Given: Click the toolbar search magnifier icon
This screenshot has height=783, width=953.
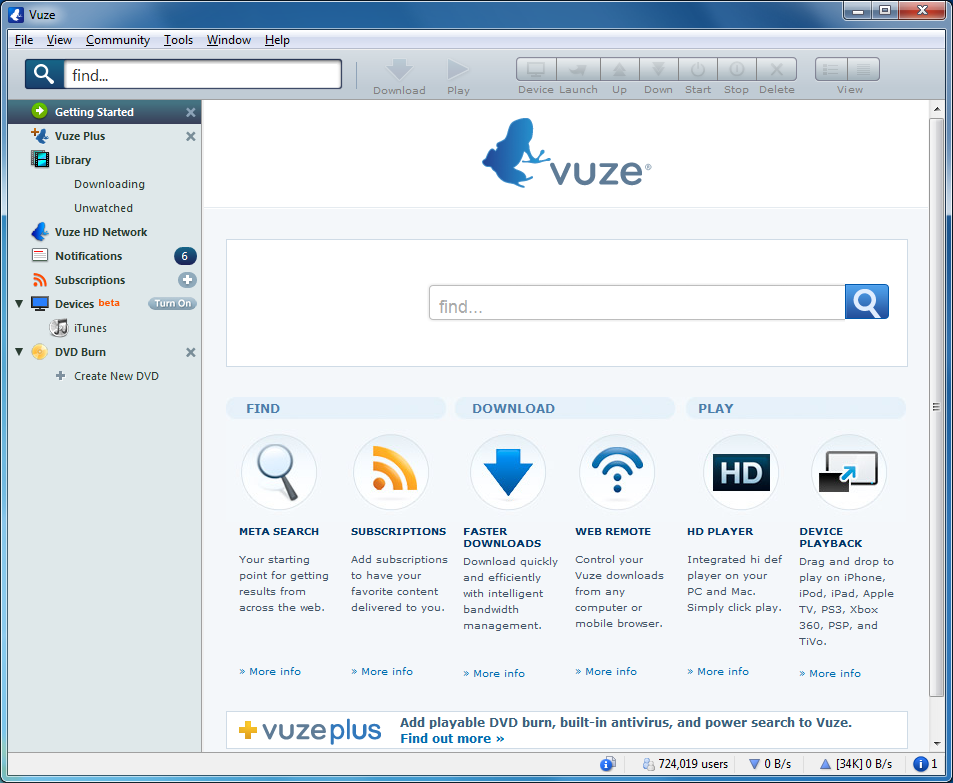Looking at the screenshot, I should point(44,74).
